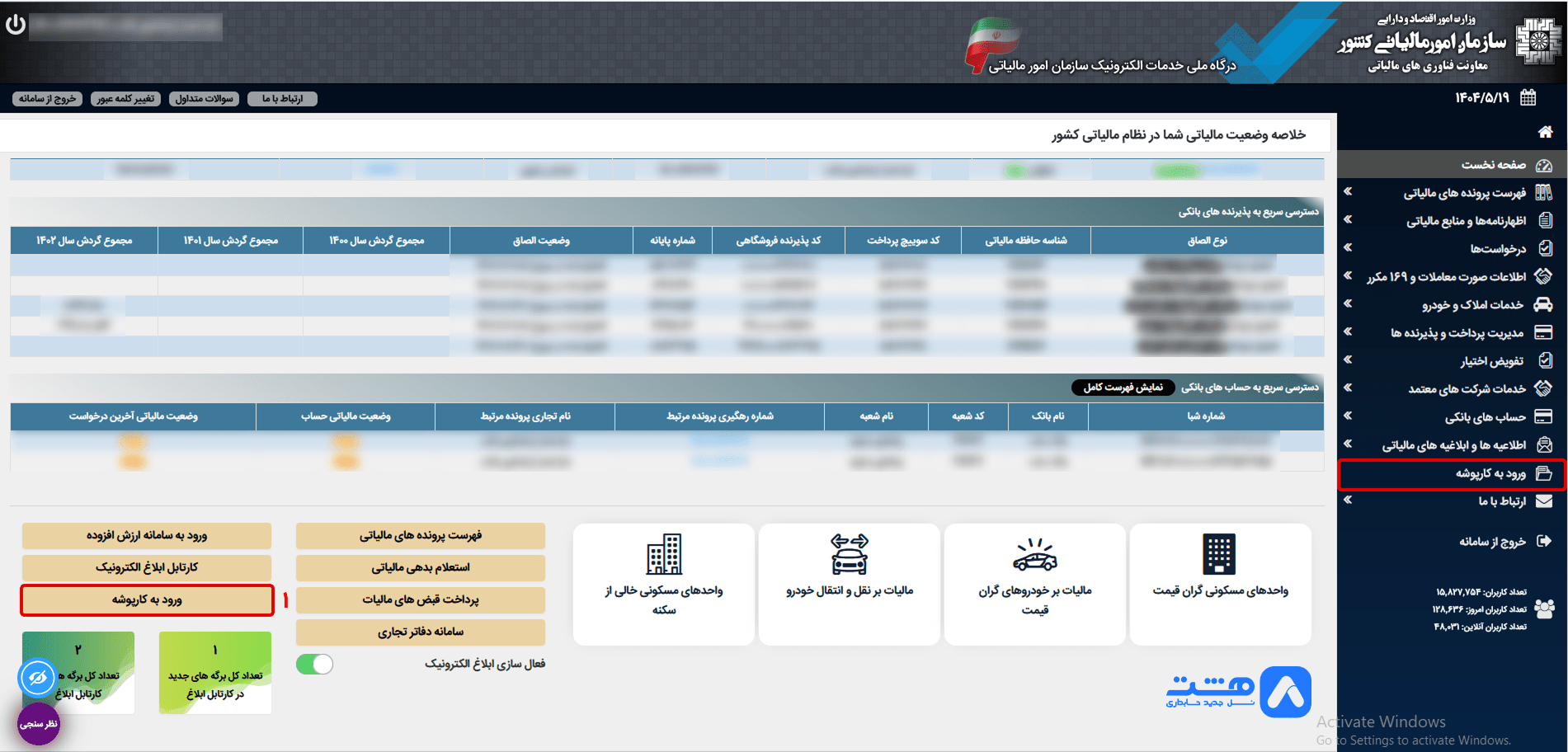
Task: Open the purple نظر سنجی survey bubble
Action: (39, 724)
